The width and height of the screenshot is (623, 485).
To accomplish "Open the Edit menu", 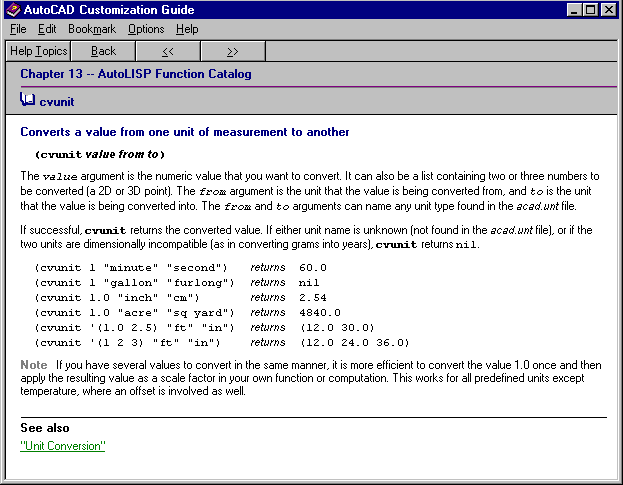I will click(x=47, y=29).
